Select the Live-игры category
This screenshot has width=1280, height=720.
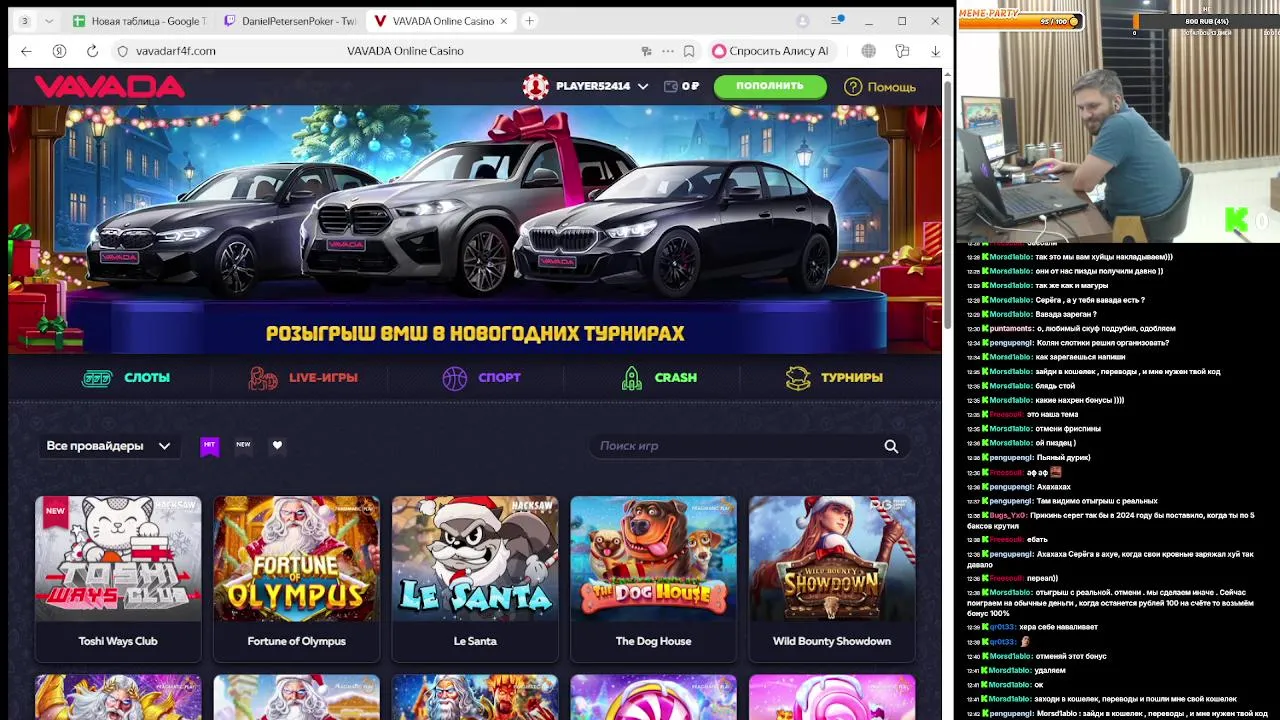(303, 378)
